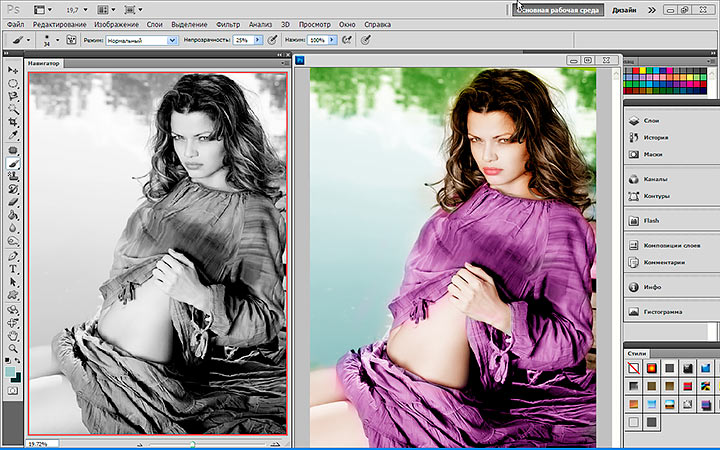Toggle tablet pressure for opacity
720x450 pixels.
[x=272, y=40]
